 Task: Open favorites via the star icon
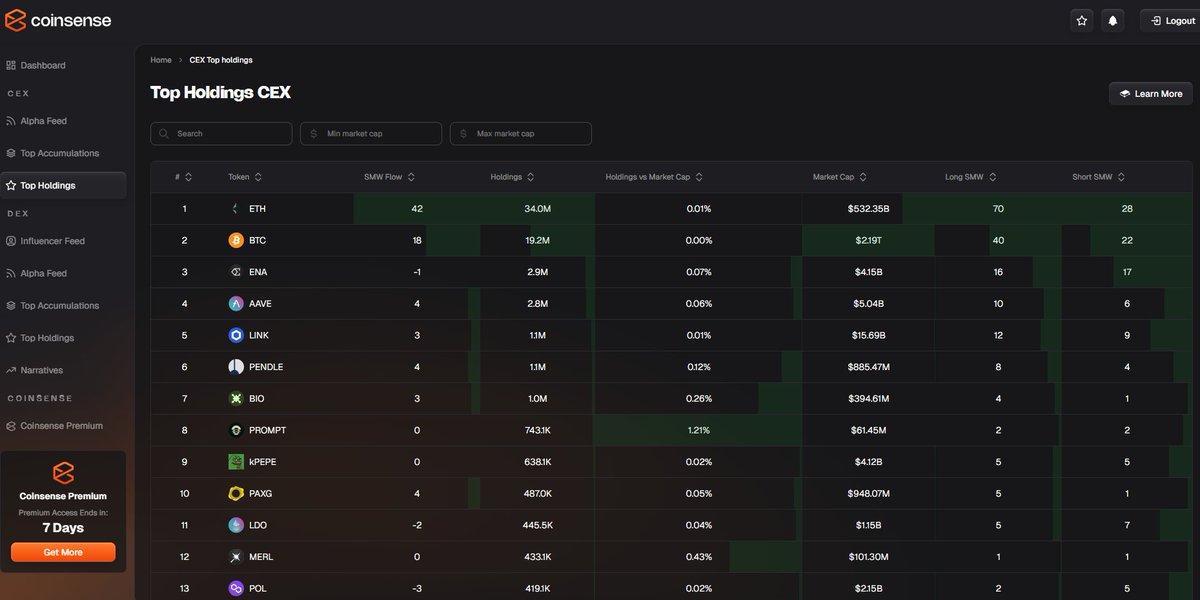(x=1081, y=20)
